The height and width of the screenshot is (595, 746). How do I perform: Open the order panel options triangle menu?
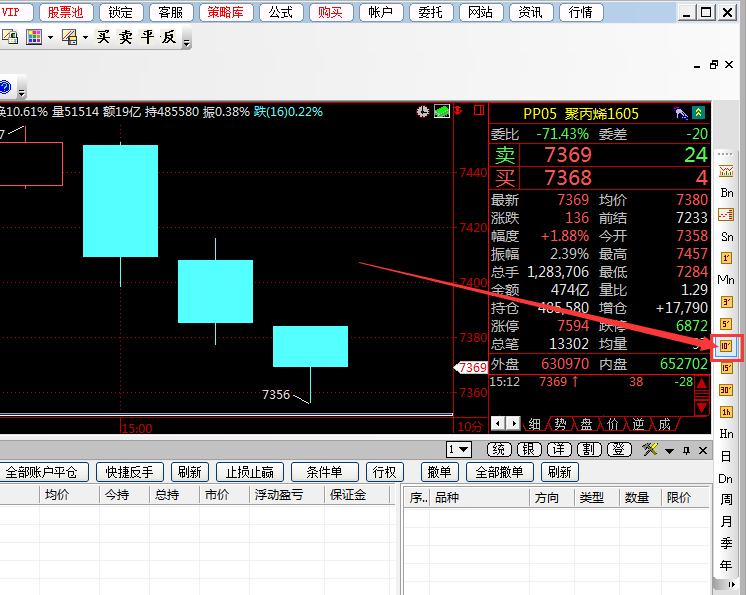[669, 450]
